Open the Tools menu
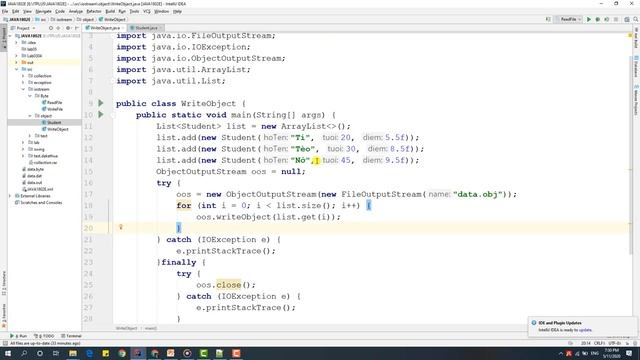The height and width of the screenshot is (360, 640). [134, 11]
